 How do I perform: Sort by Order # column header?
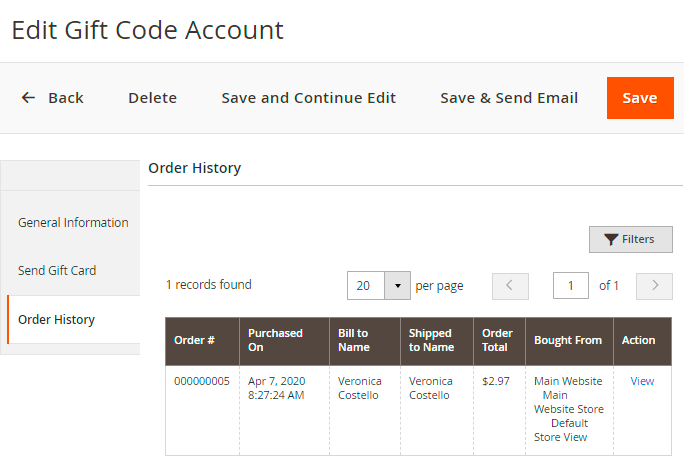pos(195,341)
